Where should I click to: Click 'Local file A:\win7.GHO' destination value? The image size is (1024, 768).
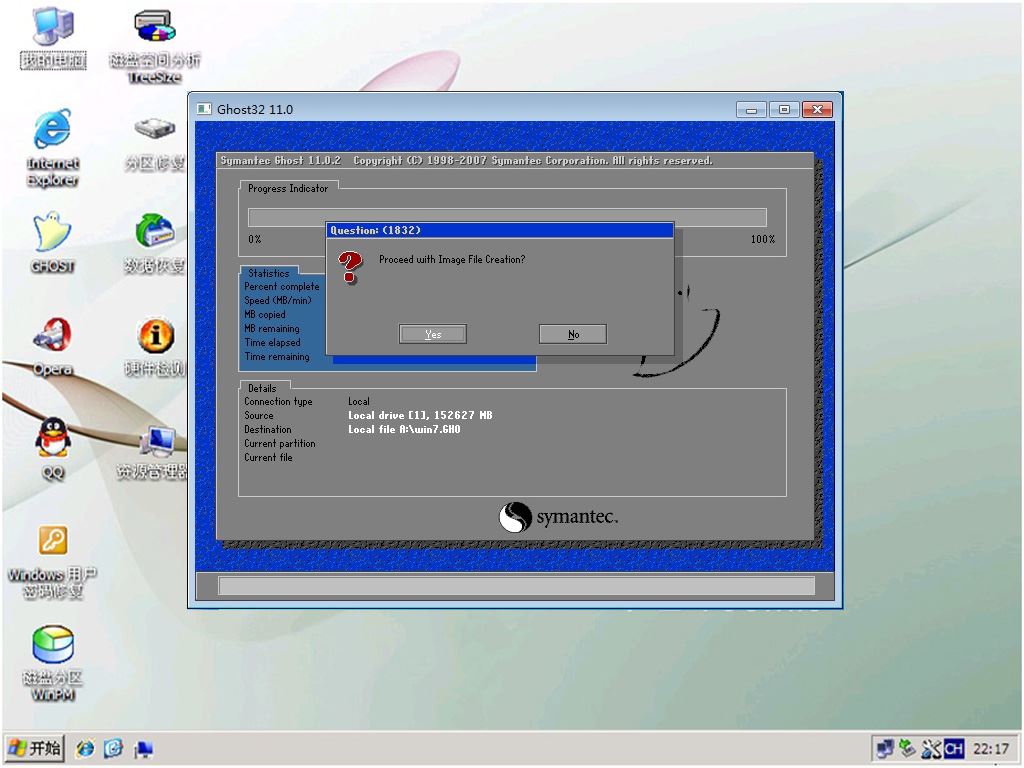[404, 430]
